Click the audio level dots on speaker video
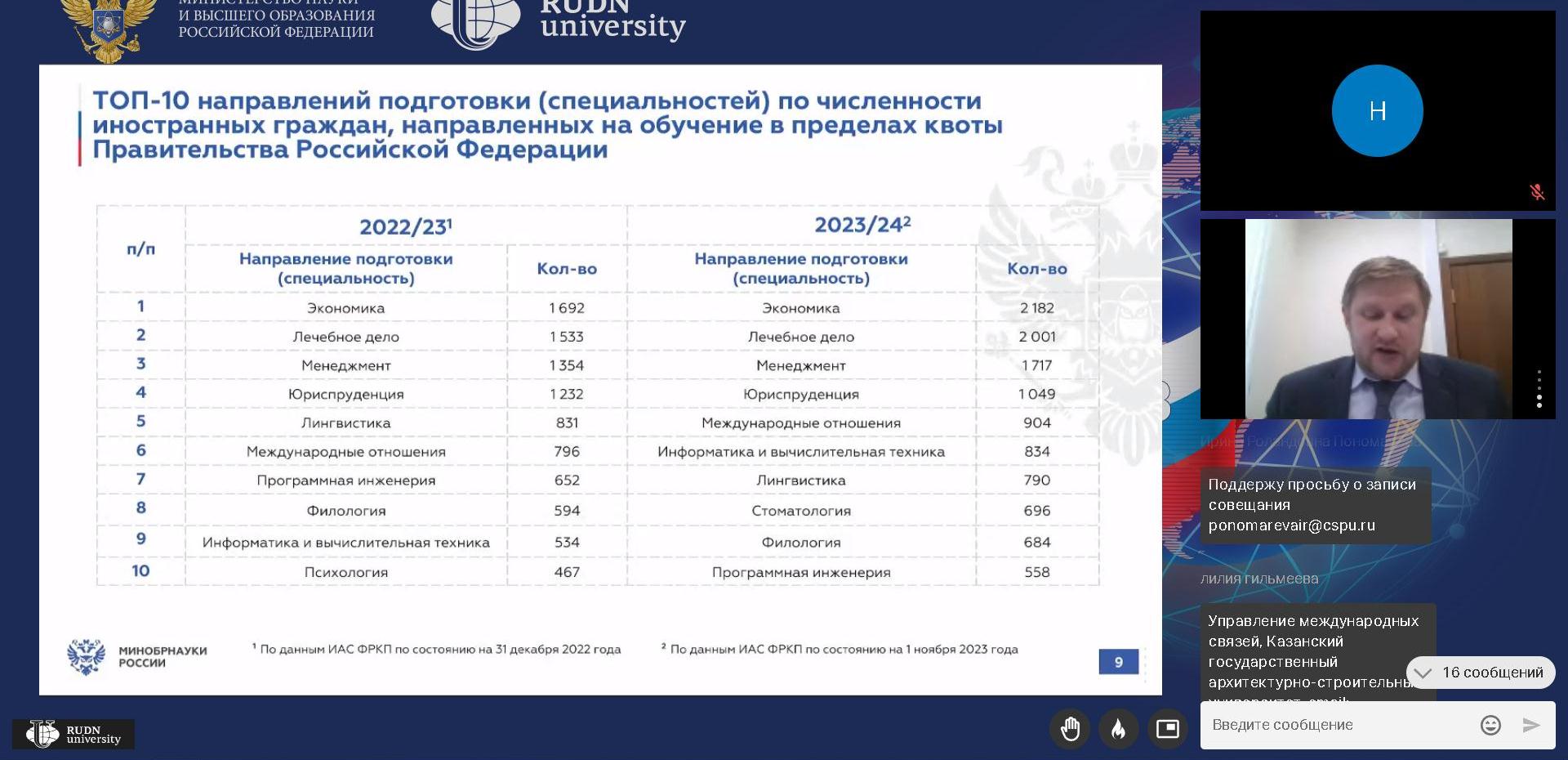This screenshot has width=1568, height=760. click(1539, 389)
